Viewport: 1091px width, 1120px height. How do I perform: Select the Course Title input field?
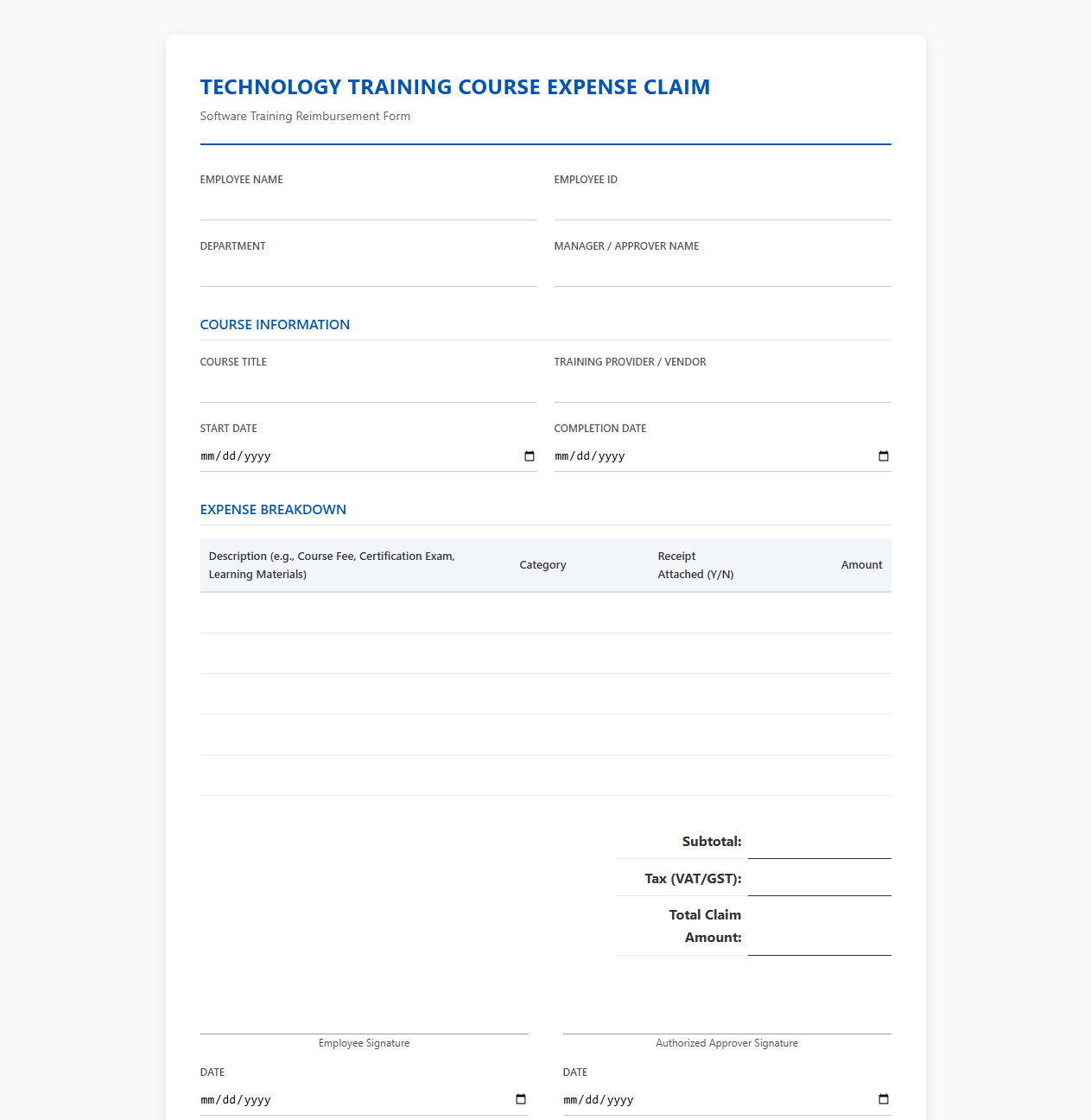click(x=369, y=387)
